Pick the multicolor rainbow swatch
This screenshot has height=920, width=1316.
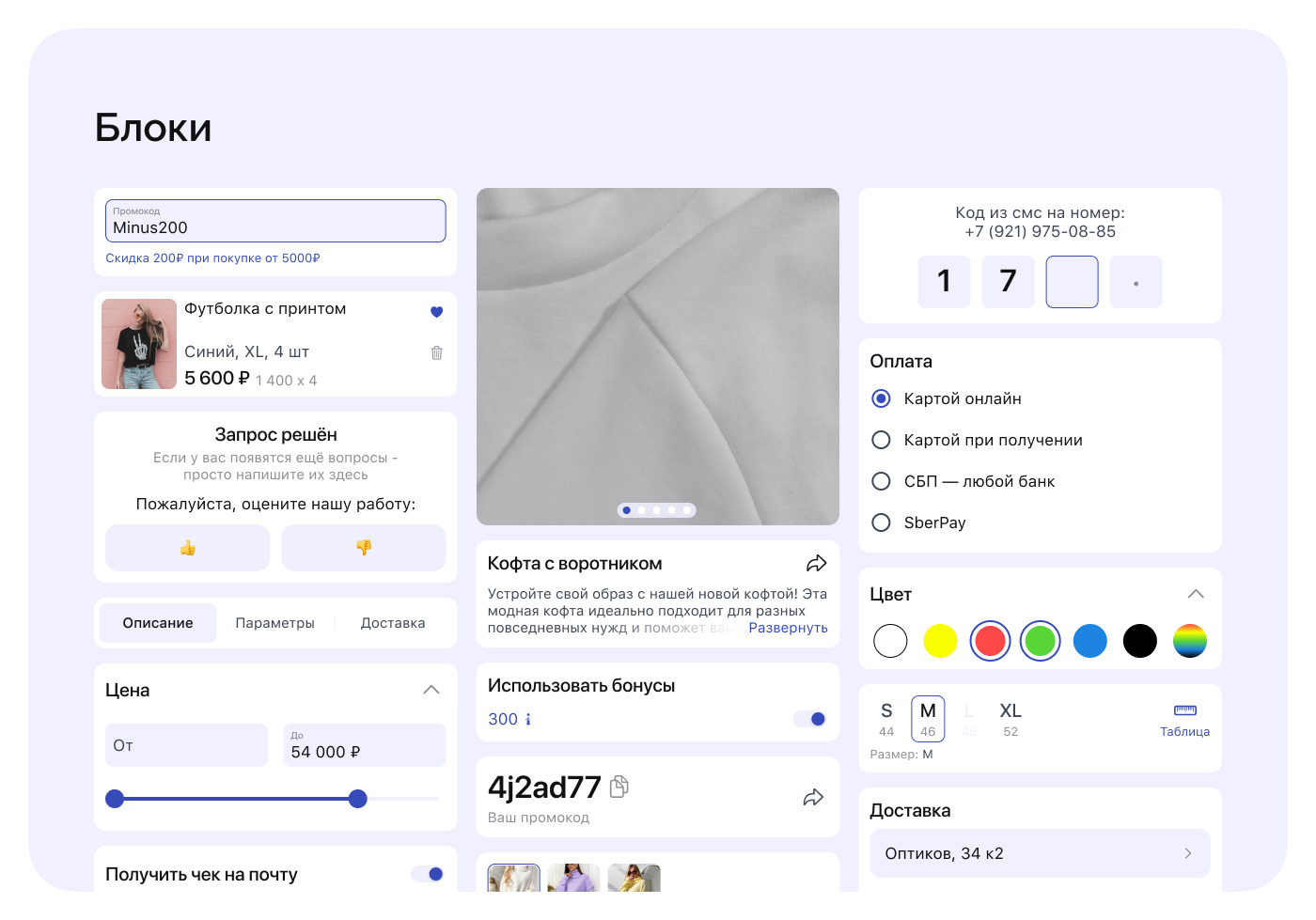point(1190,641)
